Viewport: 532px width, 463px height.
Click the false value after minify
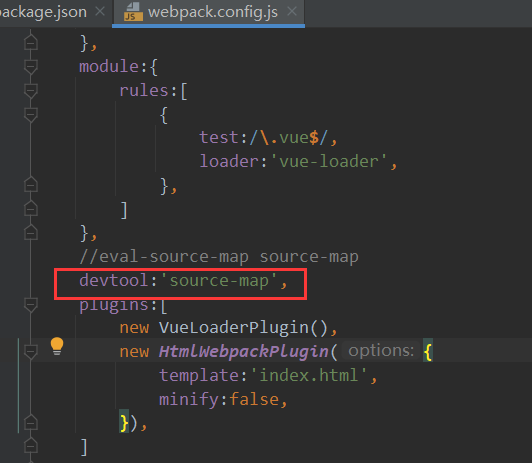254,399
